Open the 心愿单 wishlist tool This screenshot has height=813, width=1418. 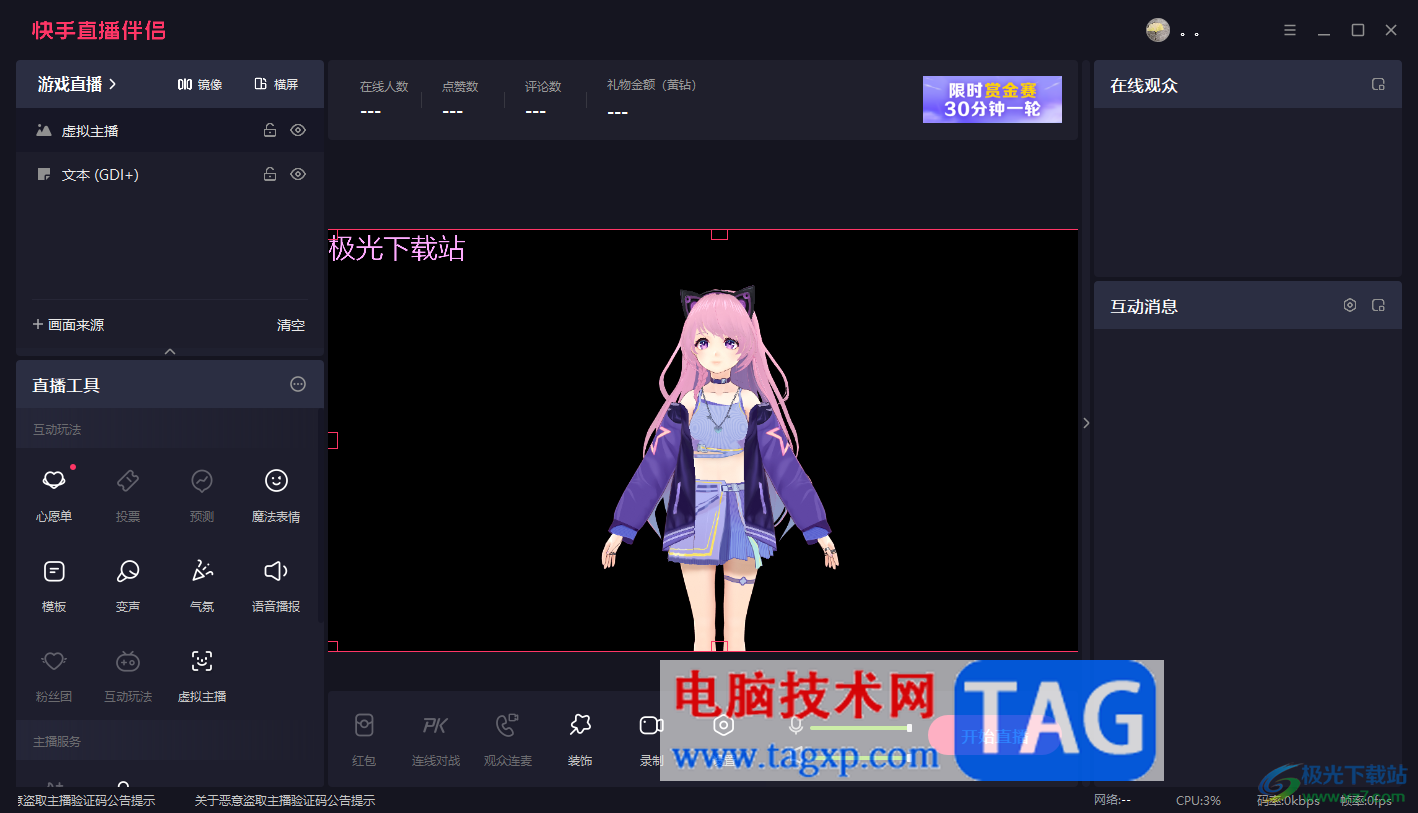click(54, 494)
